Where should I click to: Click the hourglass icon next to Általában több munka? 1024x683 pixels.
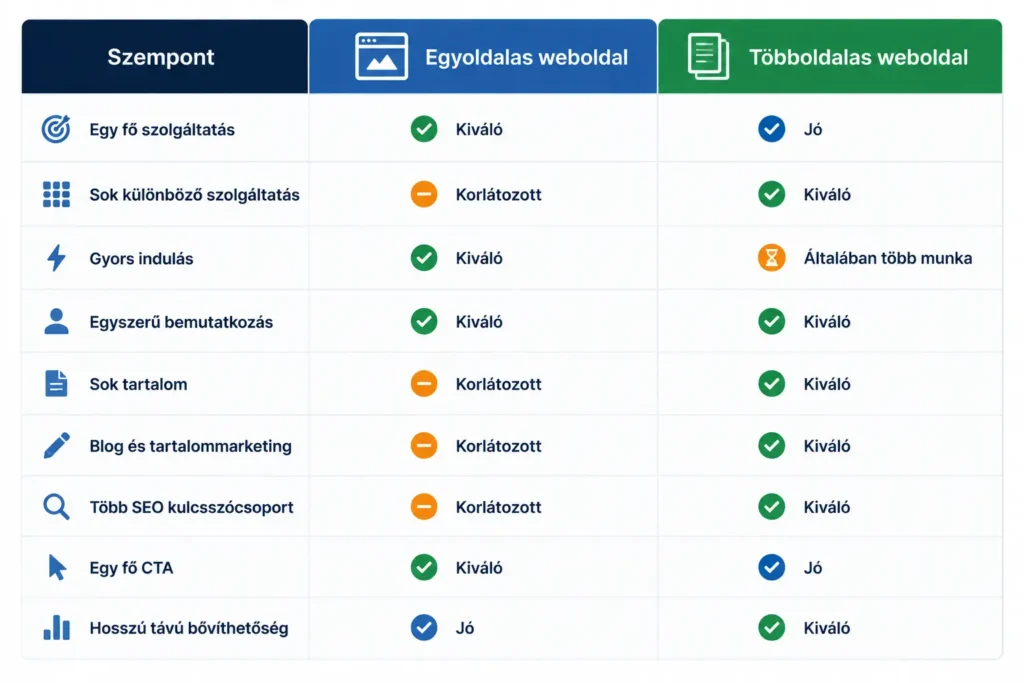tap(771, 258)
